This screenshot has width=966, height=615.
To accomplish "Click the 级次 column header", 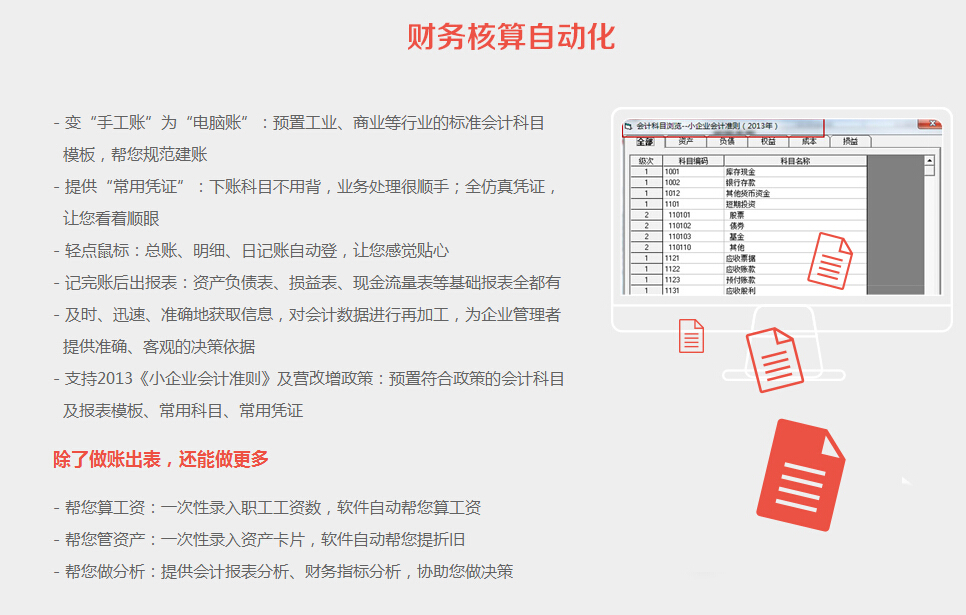I will pos(646,160).
